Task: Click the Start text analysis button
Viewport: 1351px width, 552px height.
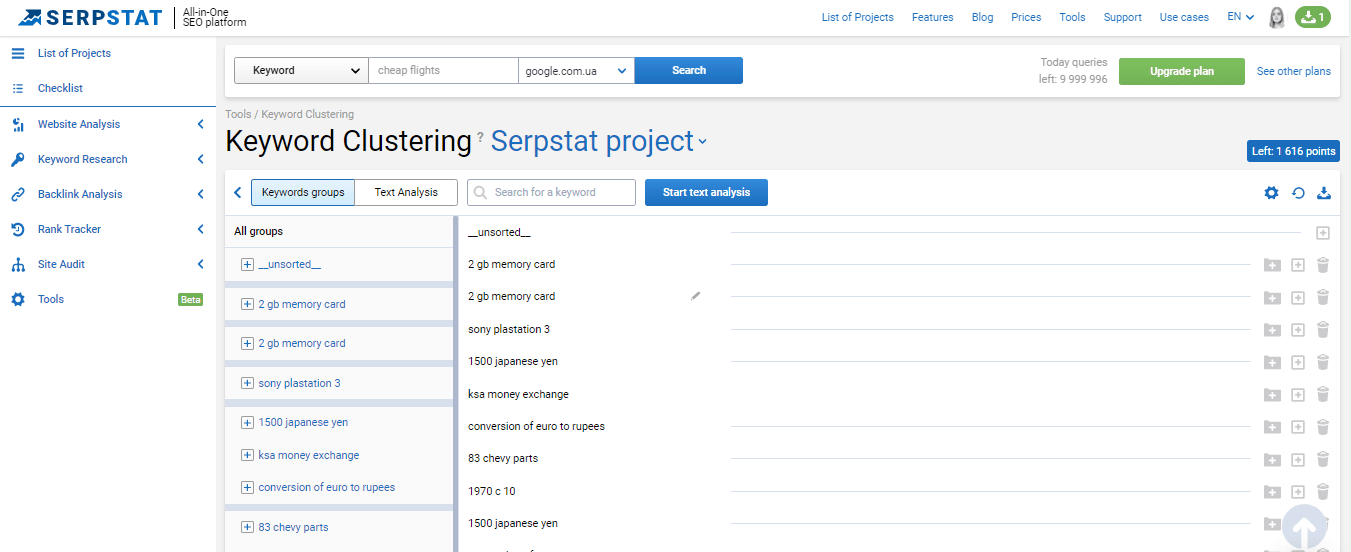Action: [706, 192]
